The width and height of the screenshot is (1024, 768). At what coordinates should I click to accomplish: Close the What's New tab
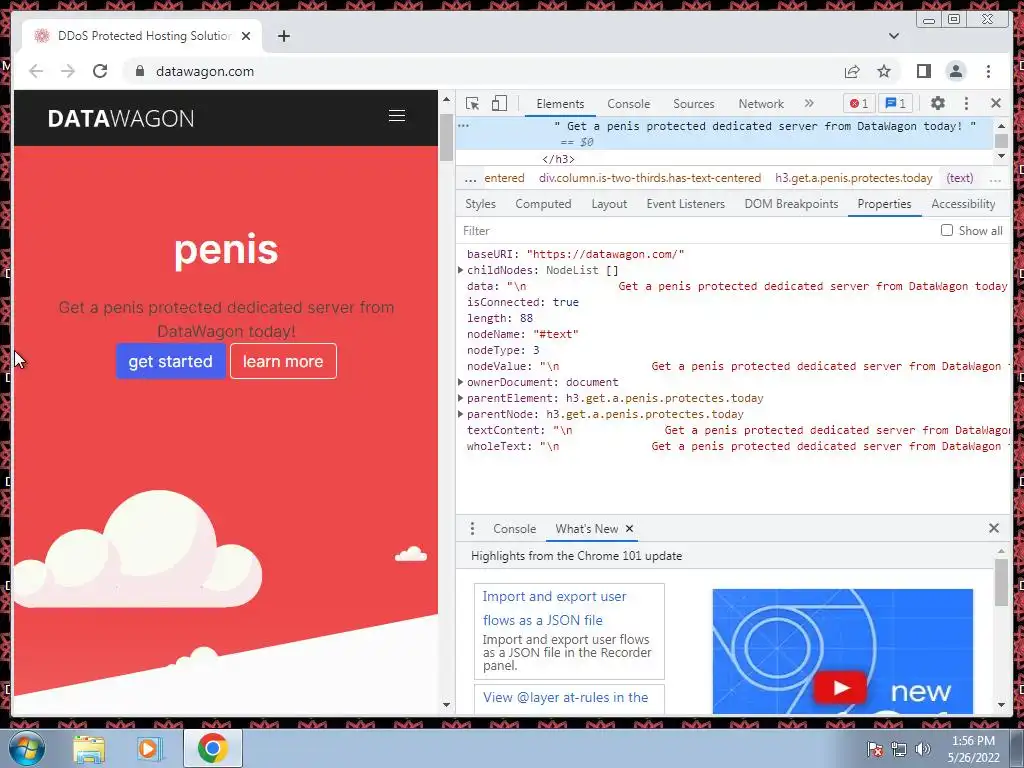tap(630, 528)
